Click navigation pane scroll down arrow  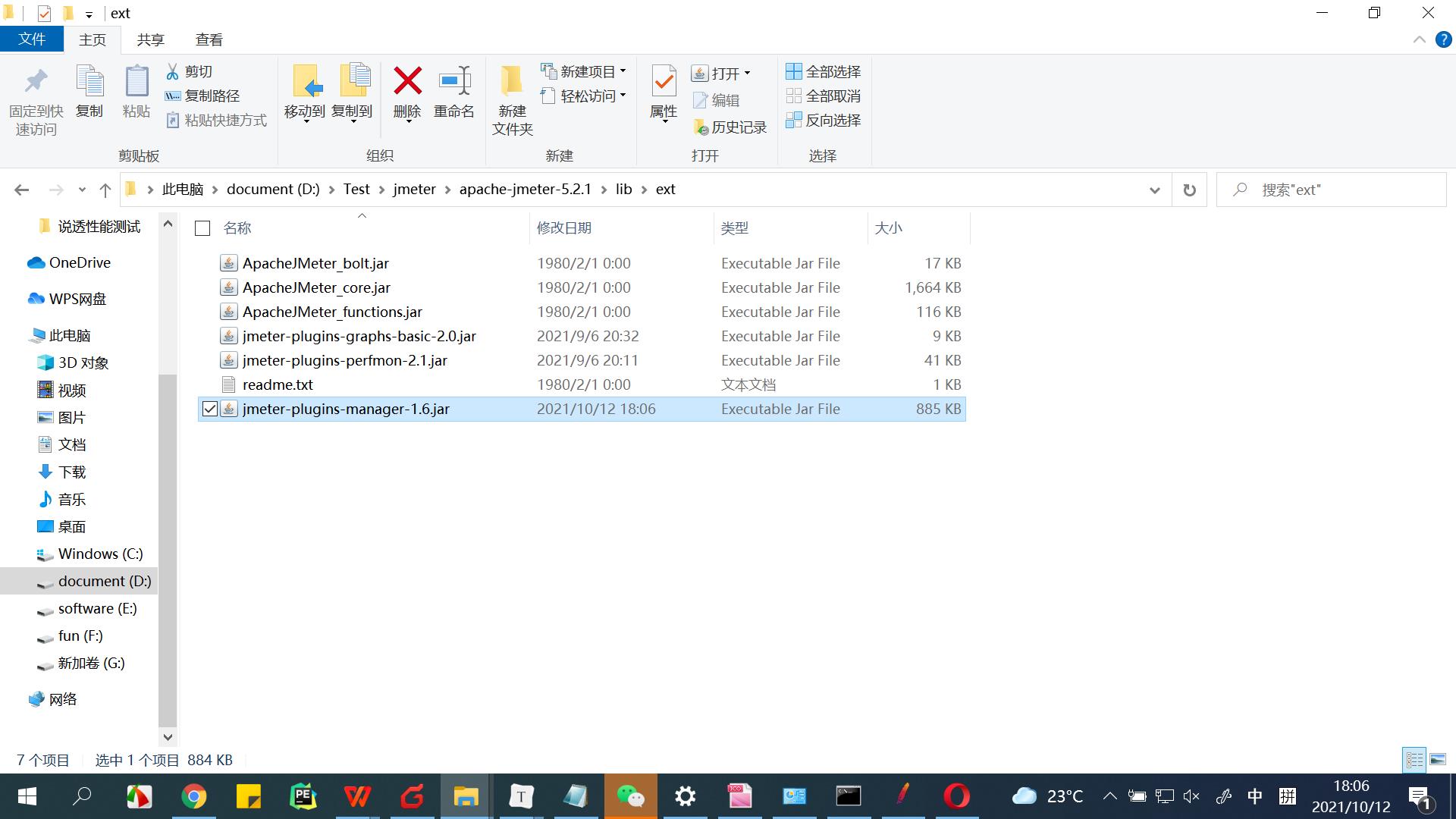168,736
